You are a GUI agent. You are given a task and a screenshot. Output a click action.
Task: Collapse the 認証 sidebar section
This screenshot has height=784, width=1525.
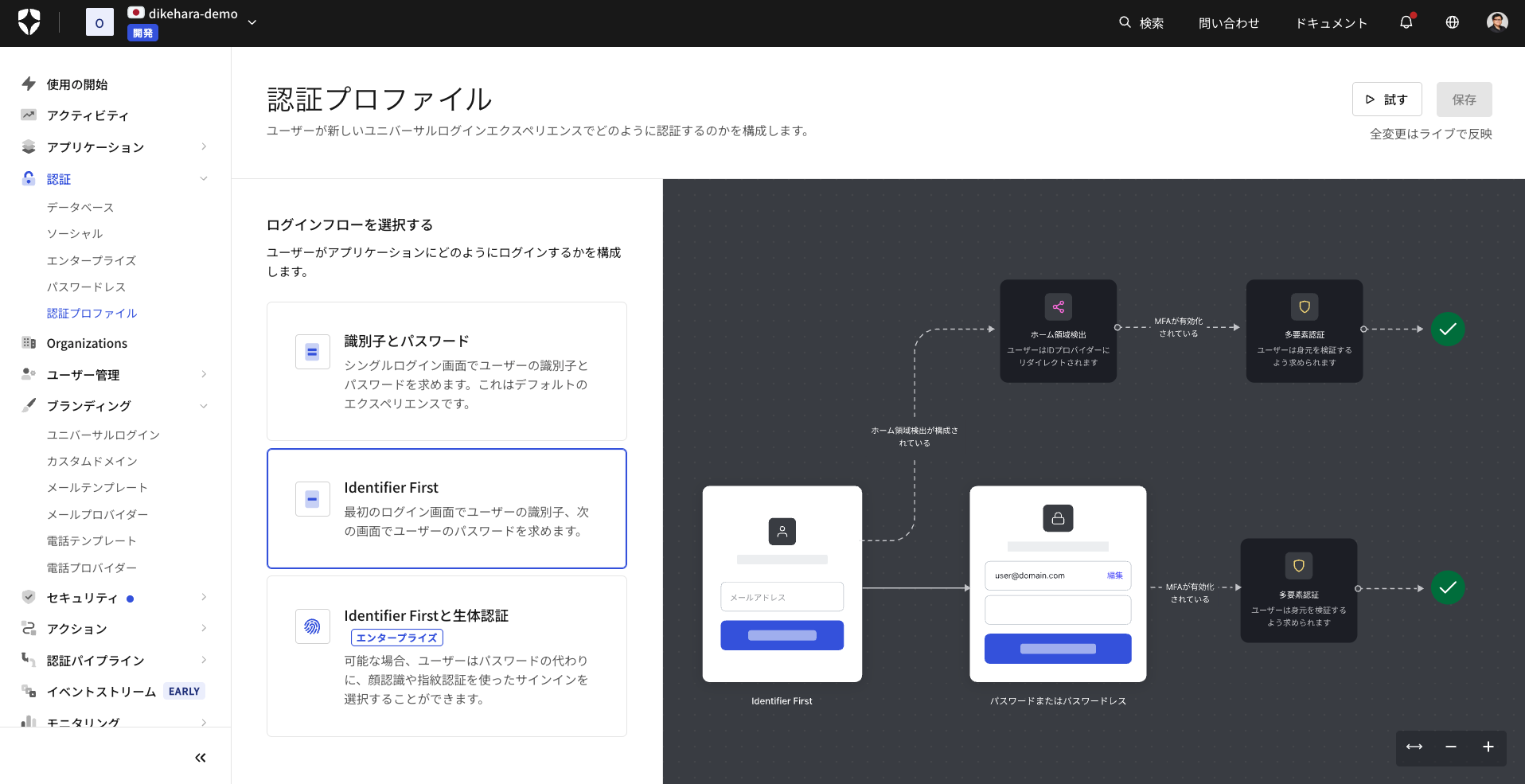pos(204,178)
